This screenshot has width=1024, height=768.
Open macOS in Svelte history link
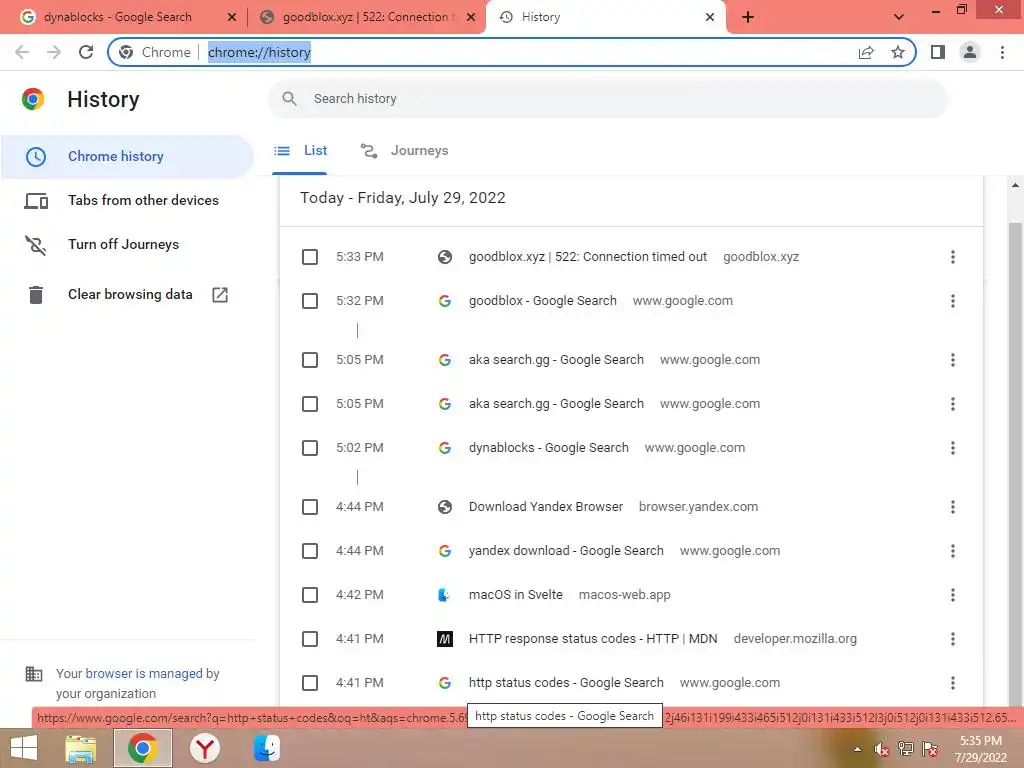click(x=516, y=595)
